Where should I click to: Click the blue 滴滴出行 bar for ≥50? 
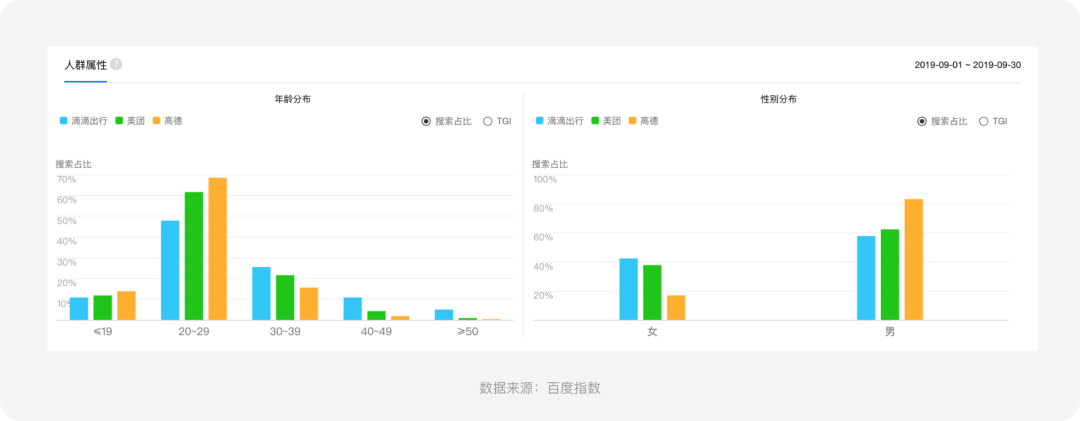click(x=444, y=315)
